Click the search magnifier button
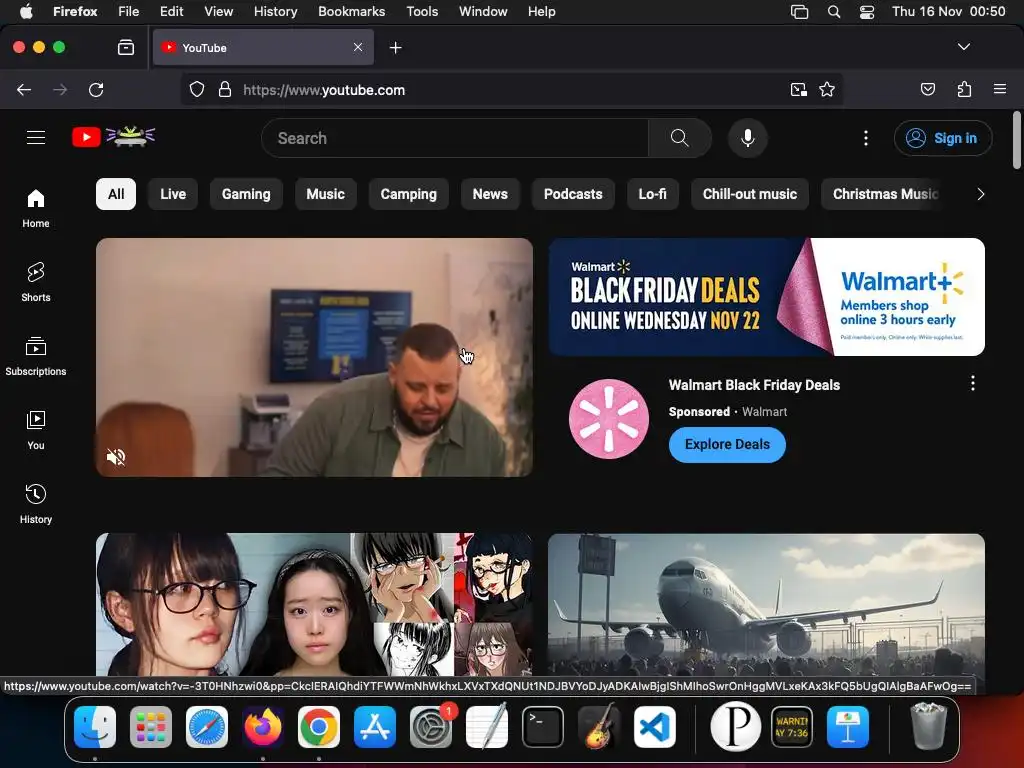The width and height of the screenshot is (1024, 768). click(x=680, y=138)
